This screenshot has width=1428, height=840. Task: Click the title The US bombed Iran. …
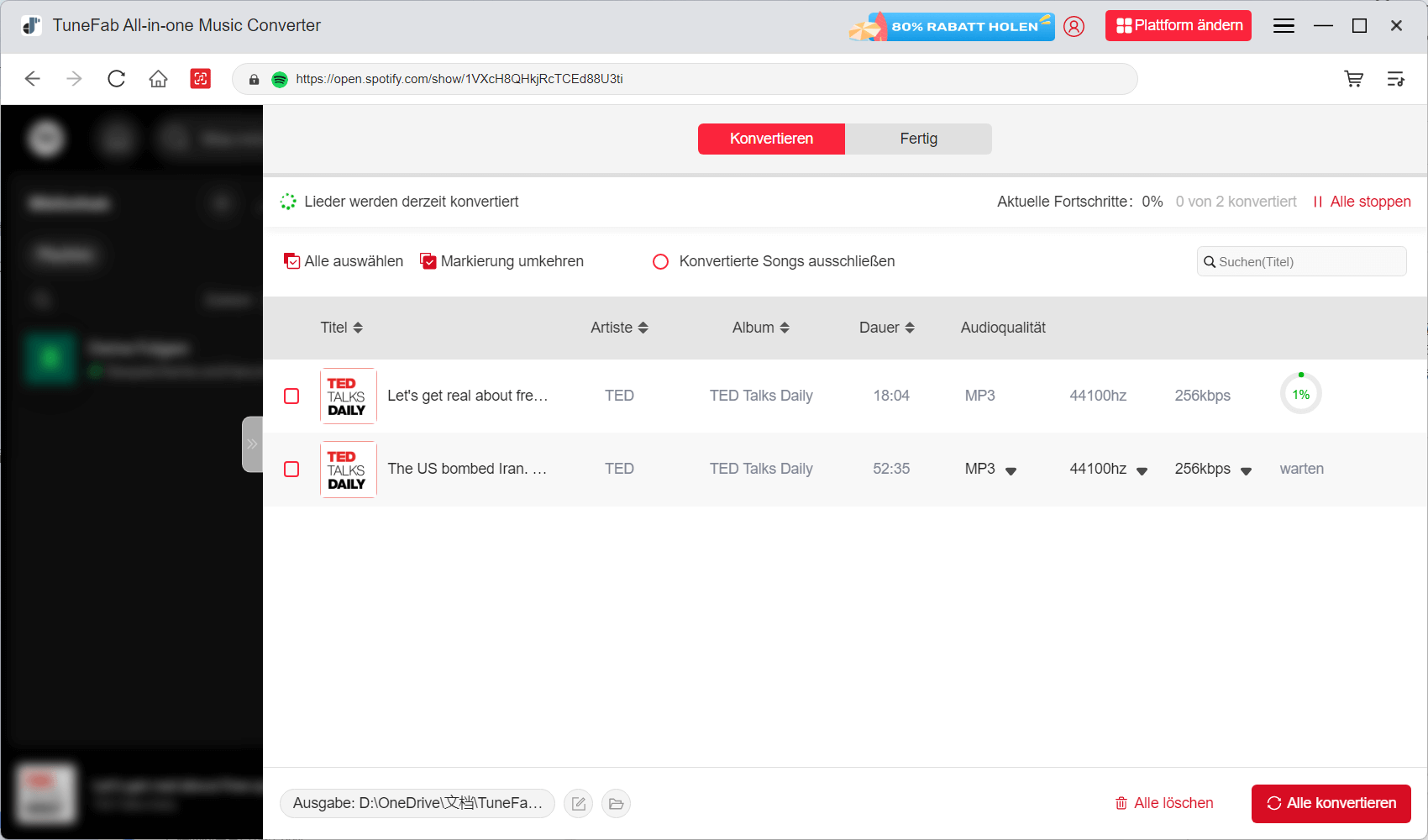pos(467,469)
